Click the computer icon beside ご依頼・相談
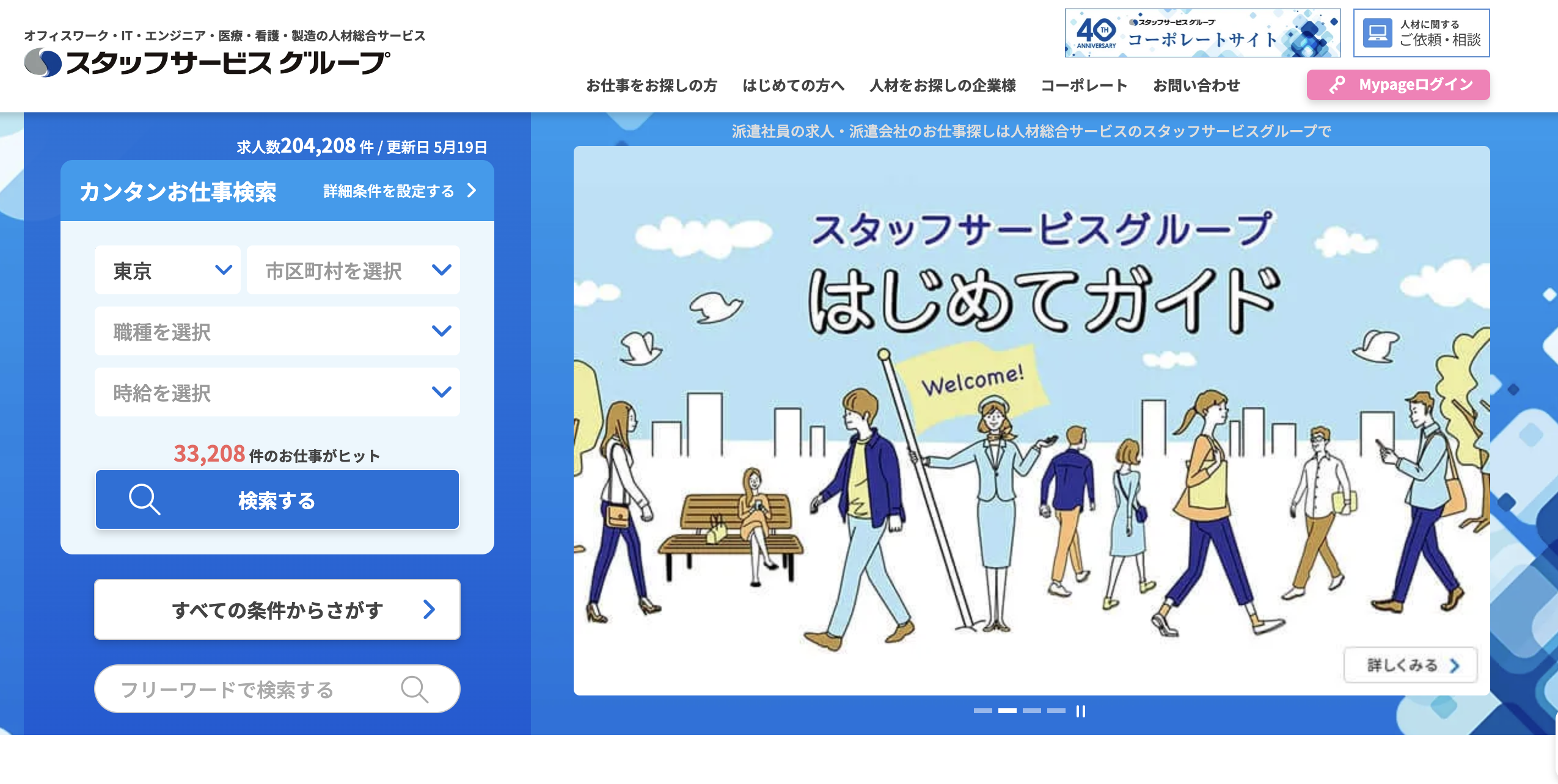Image resolution: width=1558 pixels, height=784 pixels. pyautogui.click(x=1377, y=33)
